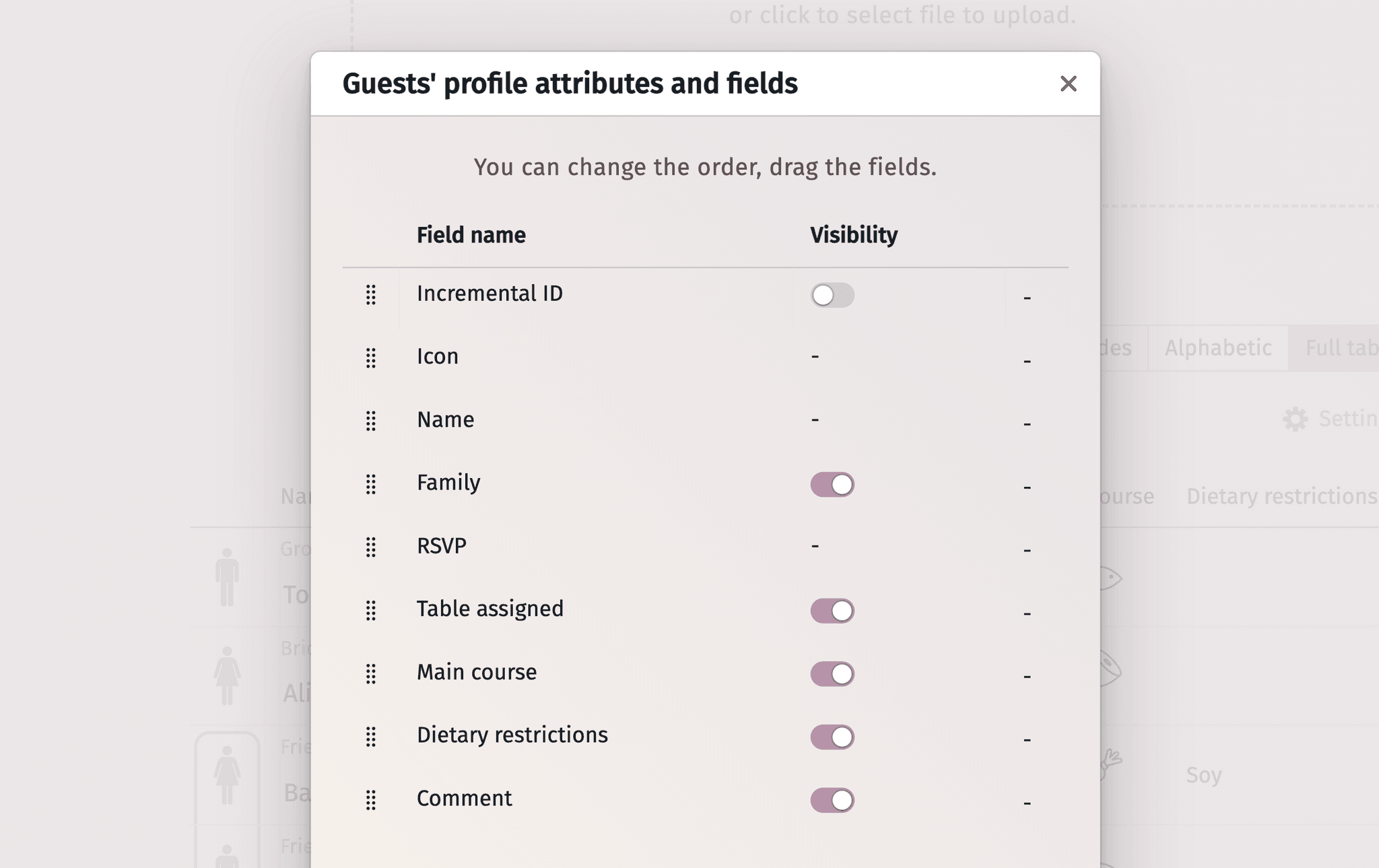Click the bride silhouette icon in the background
The width and height of the screenshot is (1379, 868).
[226, 675]
